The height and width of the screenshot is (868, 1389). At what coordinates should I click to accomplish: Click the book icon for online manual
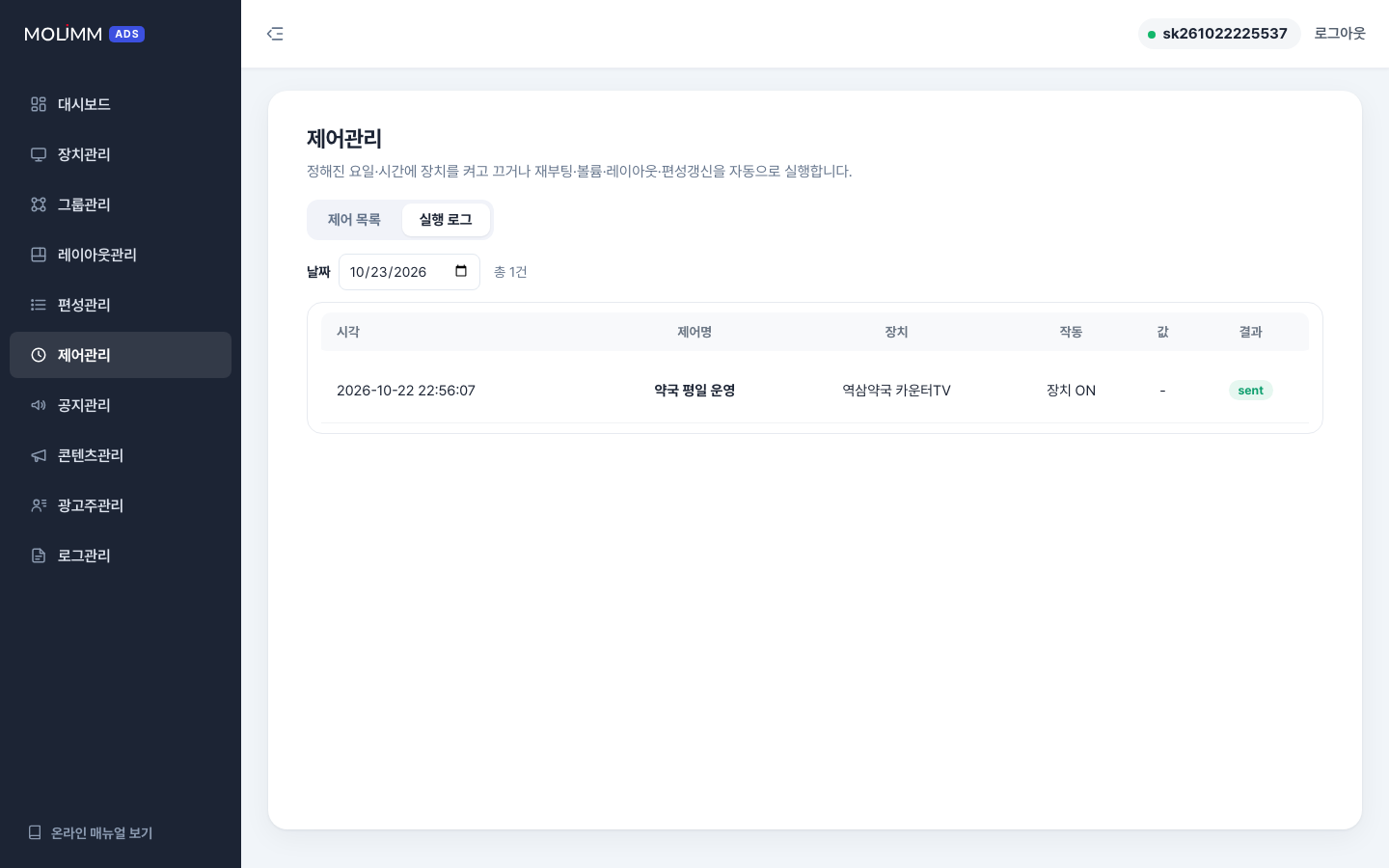[x=35, y=832]
